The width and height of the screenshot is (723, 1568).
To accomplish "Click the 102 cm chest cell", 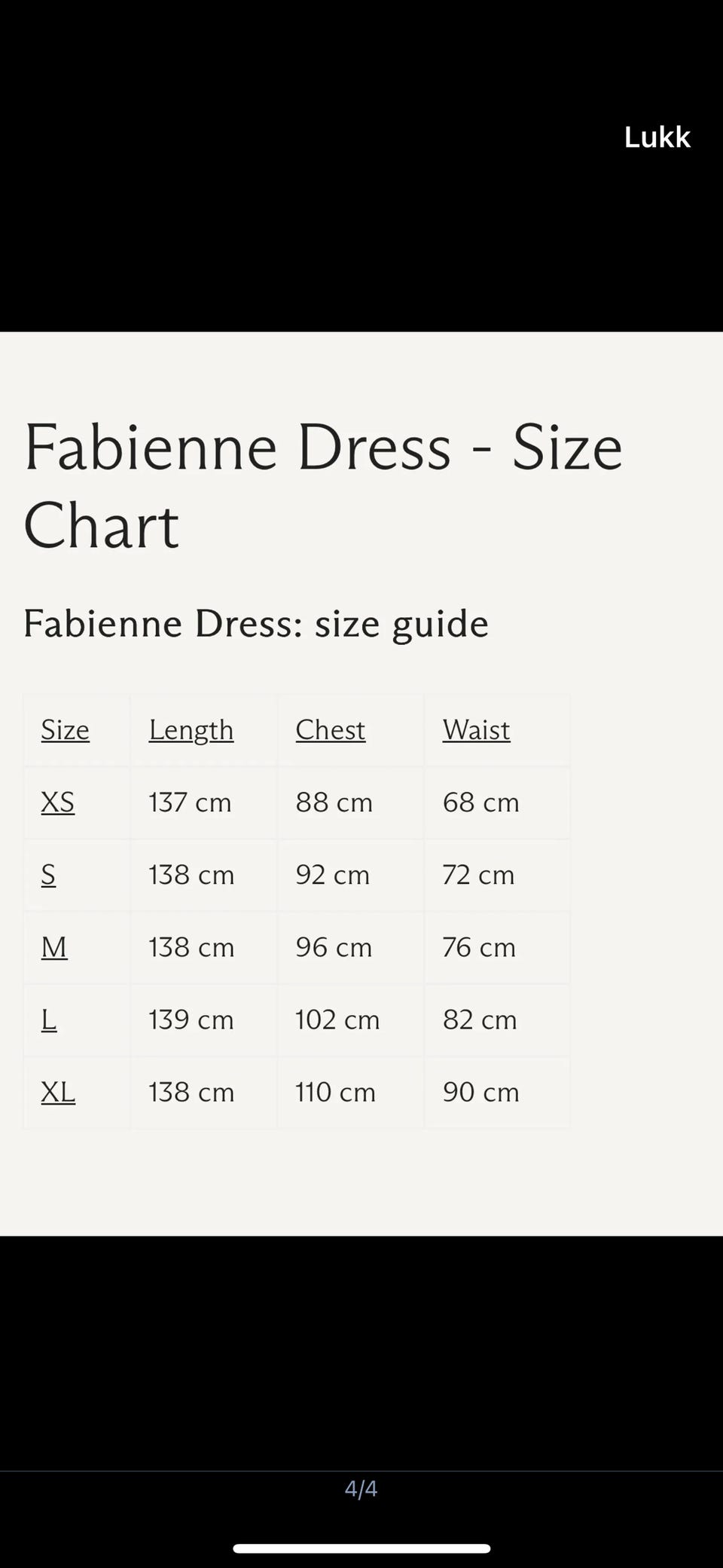I will (337, 1019).
